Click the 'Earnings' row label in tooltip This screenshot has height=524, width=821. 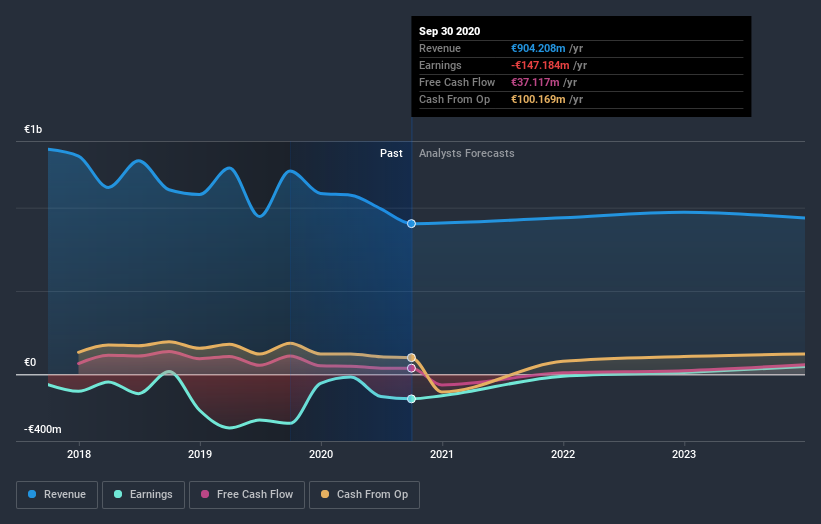(x=440, y=65)
